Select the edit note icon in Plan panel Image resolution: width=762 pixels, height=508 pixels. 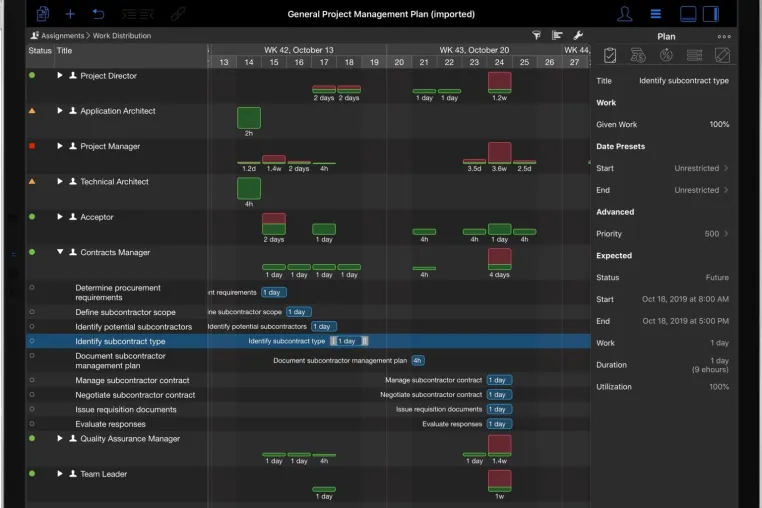pyautogui.click(x=722, y=55)
